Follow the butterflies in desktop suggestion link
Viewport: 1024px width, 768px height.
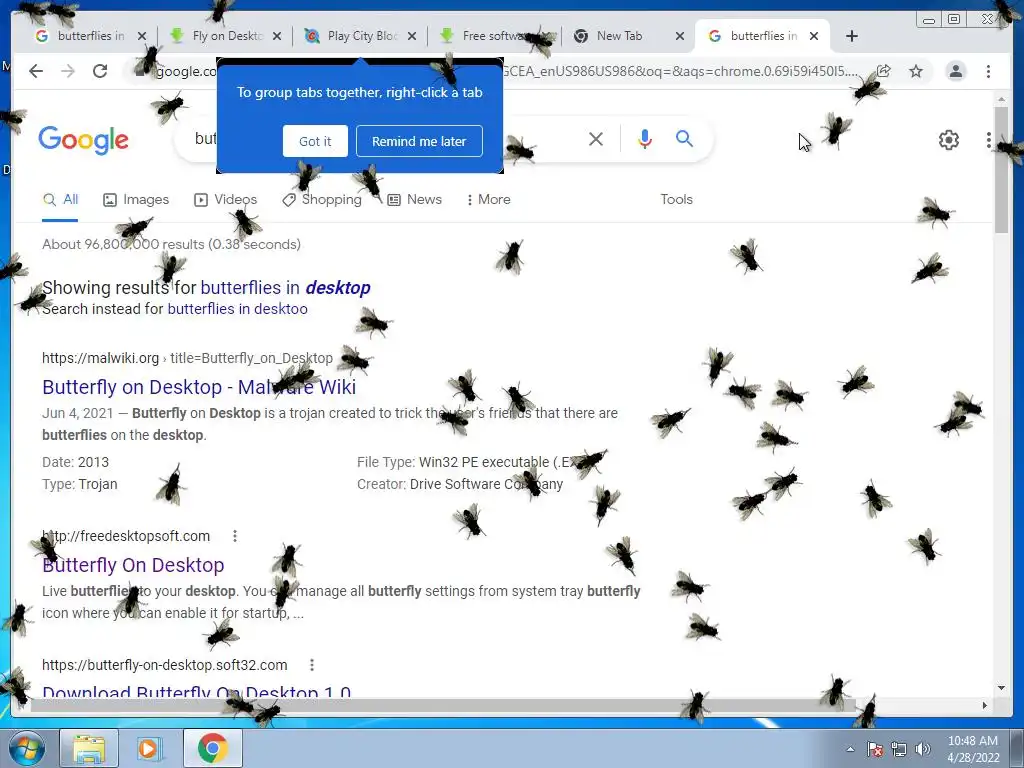(285, 288)
